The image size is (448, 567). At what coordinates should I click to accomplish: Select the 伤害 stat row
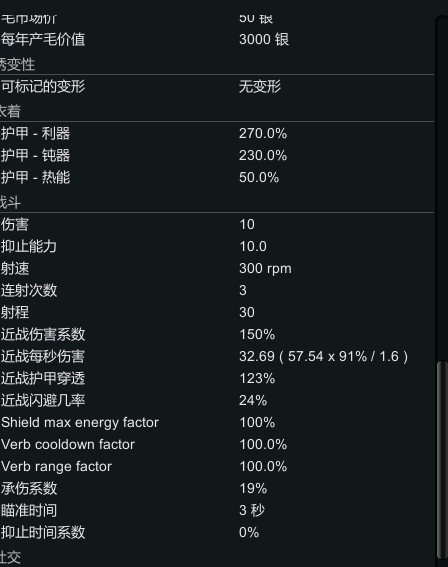(217, 225)
